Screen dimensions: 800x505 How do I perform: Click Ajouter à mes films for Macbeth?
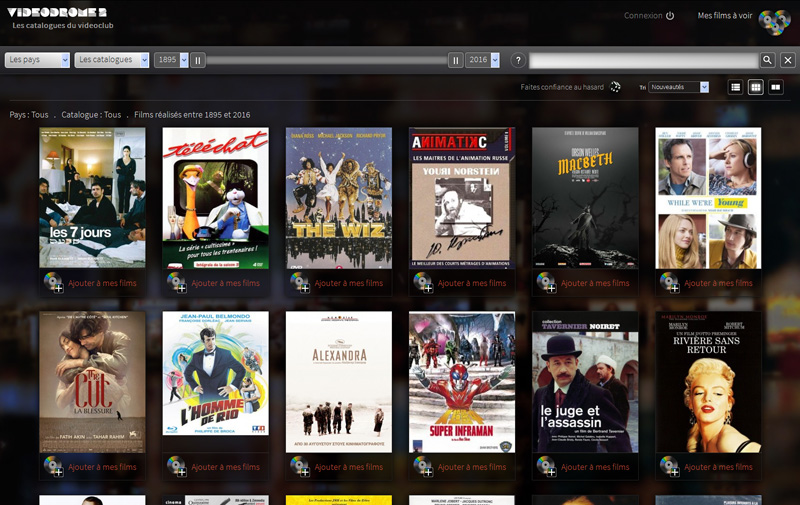click(x=595, y=283)
